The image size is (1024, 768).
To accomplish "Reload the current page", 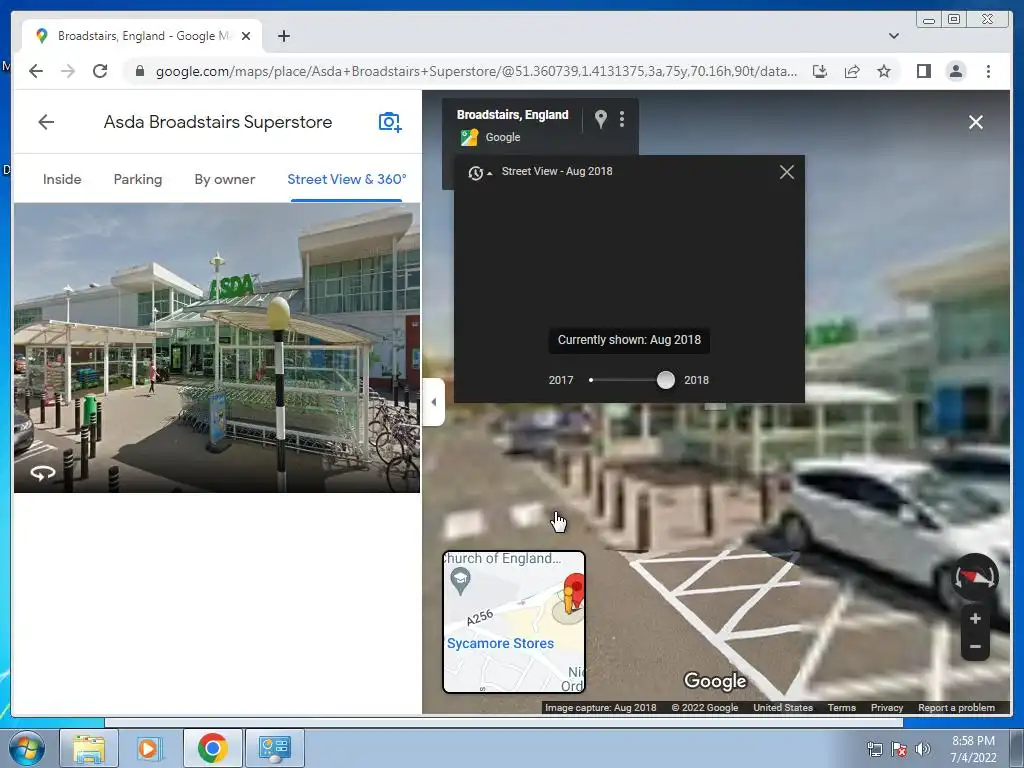I will [x=100, y=71].
